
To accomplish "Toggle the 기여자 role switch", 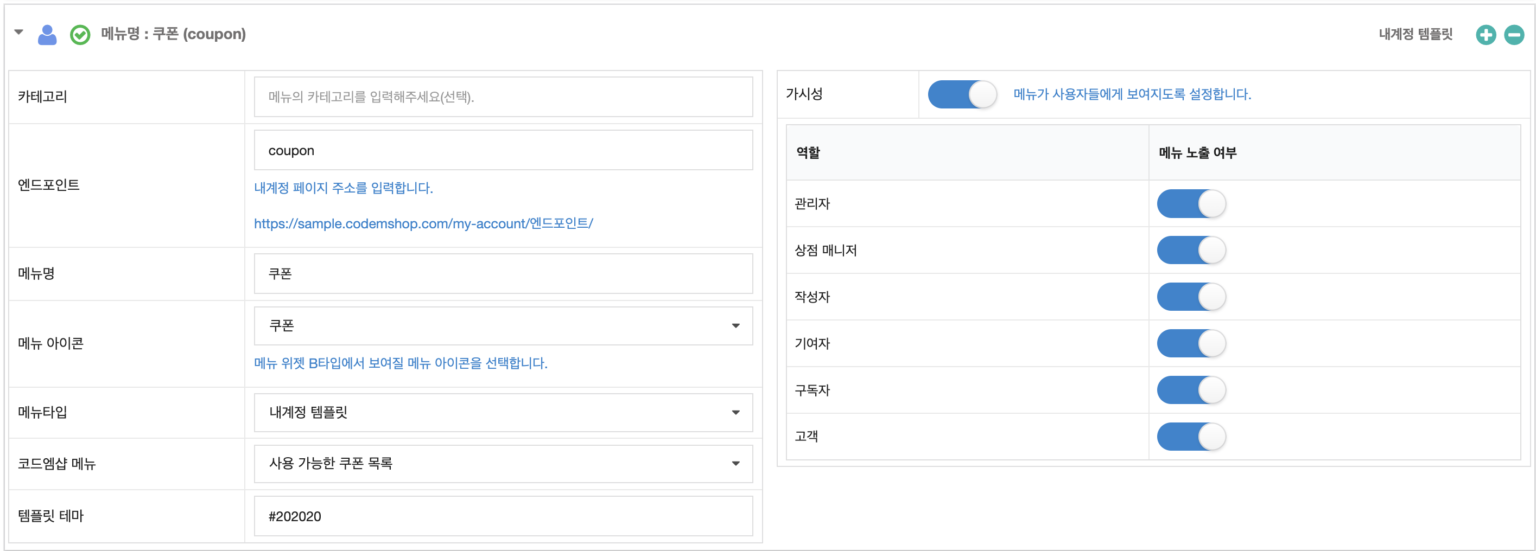I will point(1190,343).
